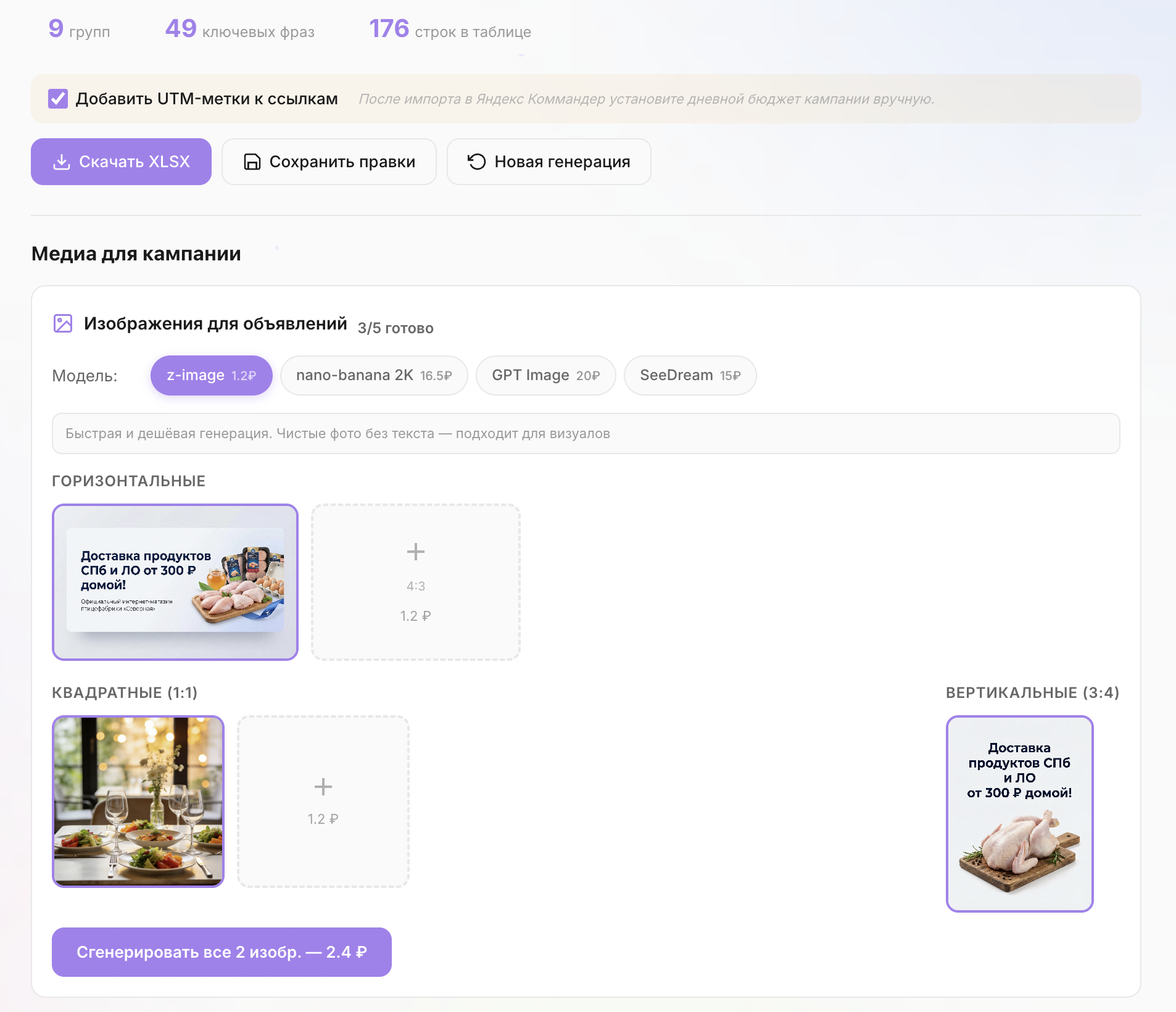Start a Новая генерация
This screenshot has height=1012, width=1176.
549,162
